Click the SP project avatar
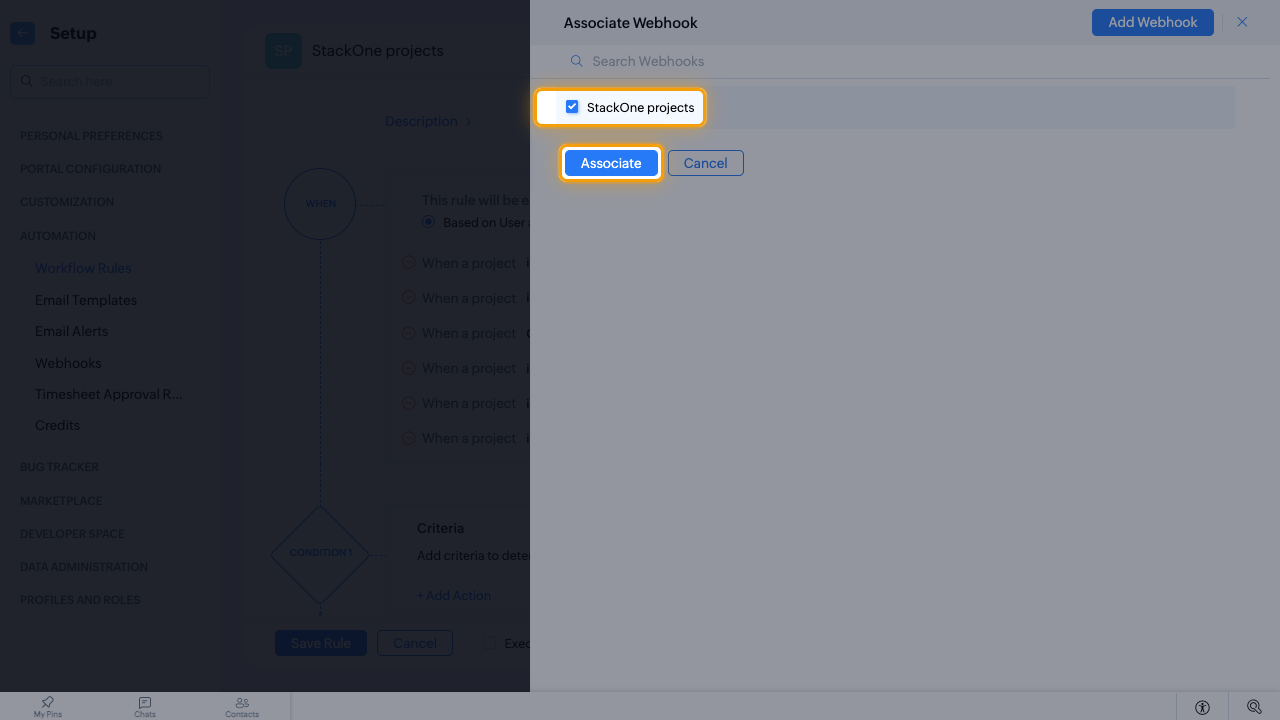This screenshot has height=720, width=1280. pyautogui.click(x=283, y=51)
